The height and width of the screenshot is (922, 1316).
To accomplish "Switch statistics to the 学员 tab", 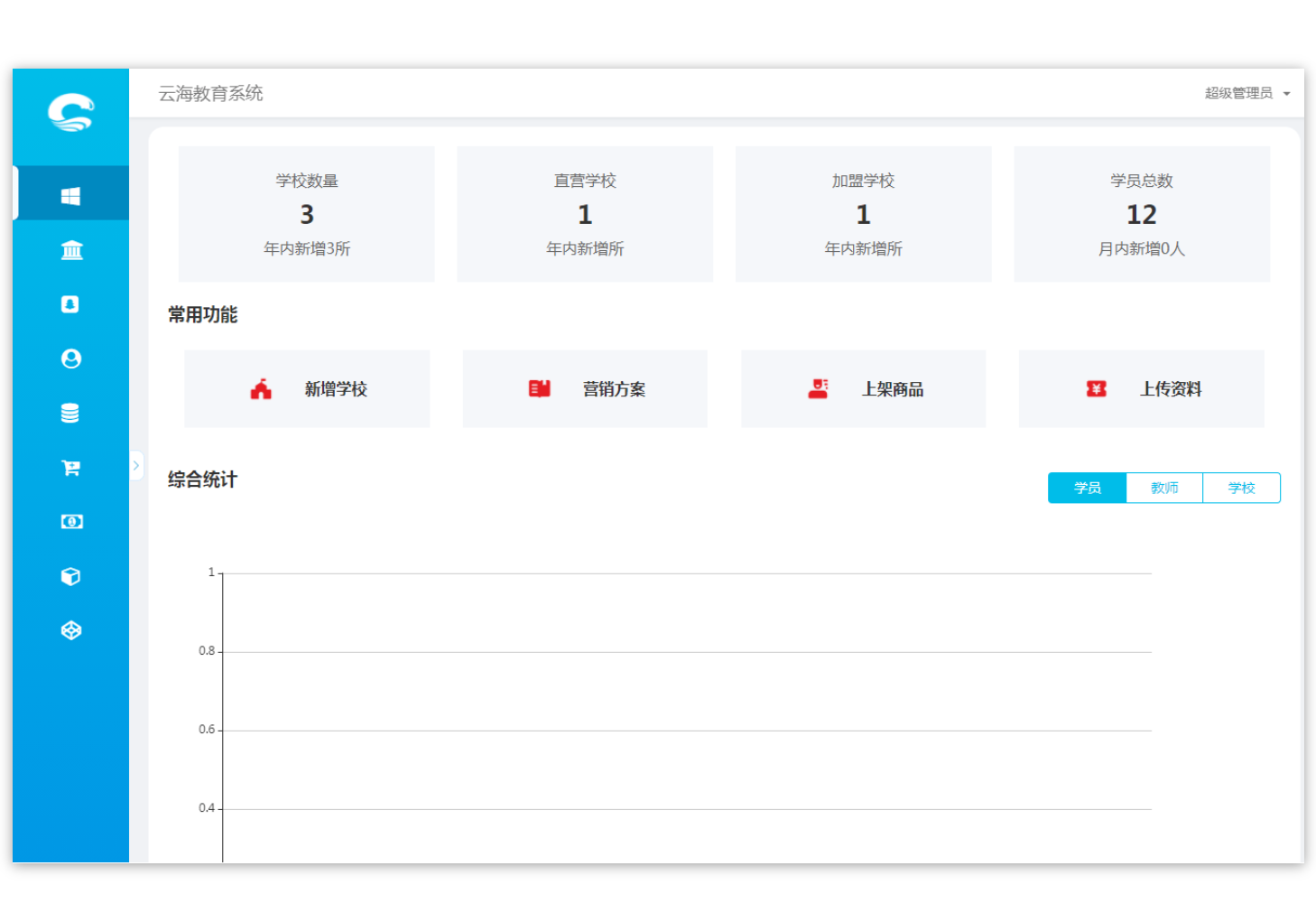I will pyautogui.click(x=1087, y=488).
